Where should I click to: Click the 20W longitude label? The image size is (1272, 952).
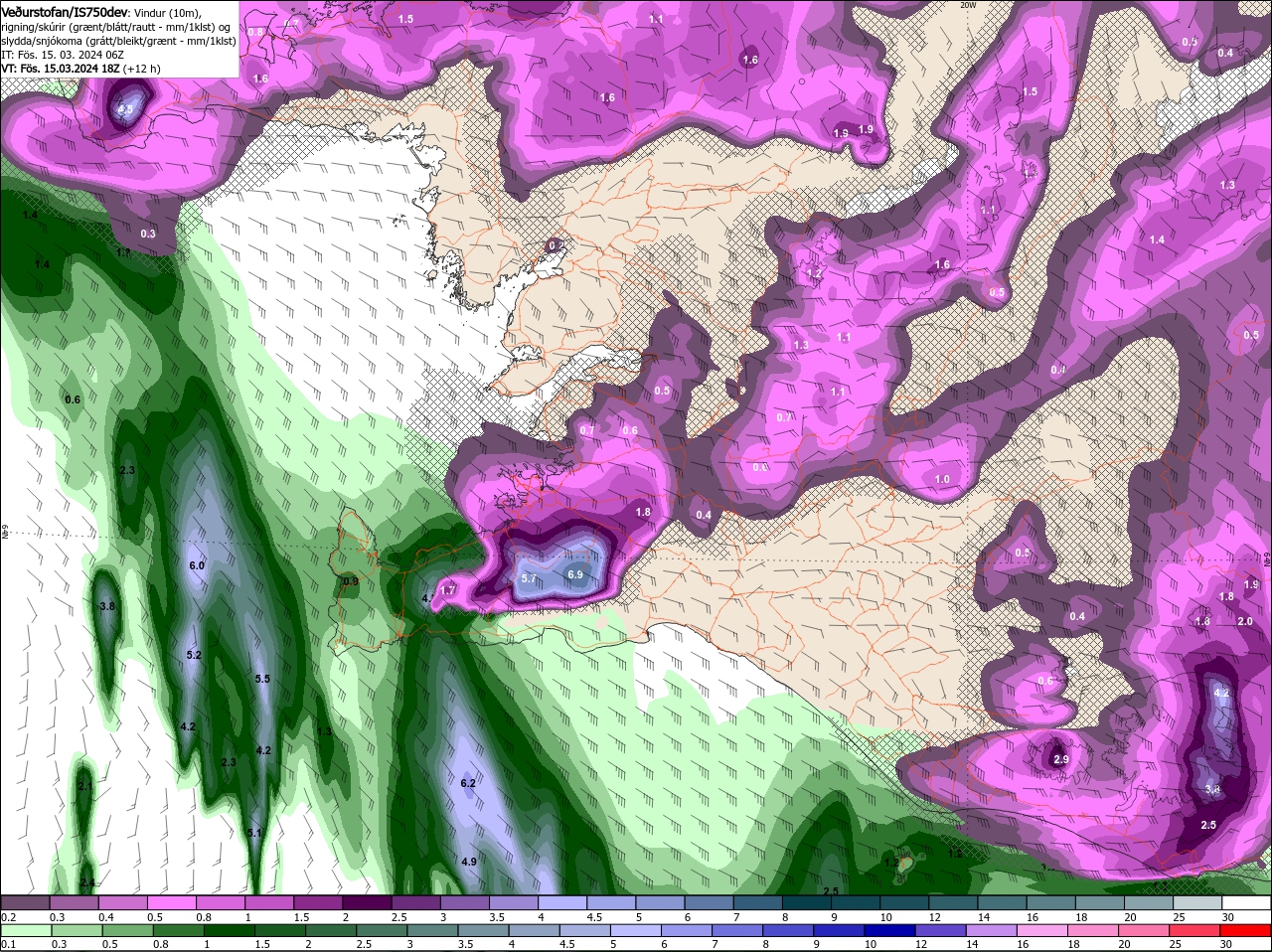point(970,5)
